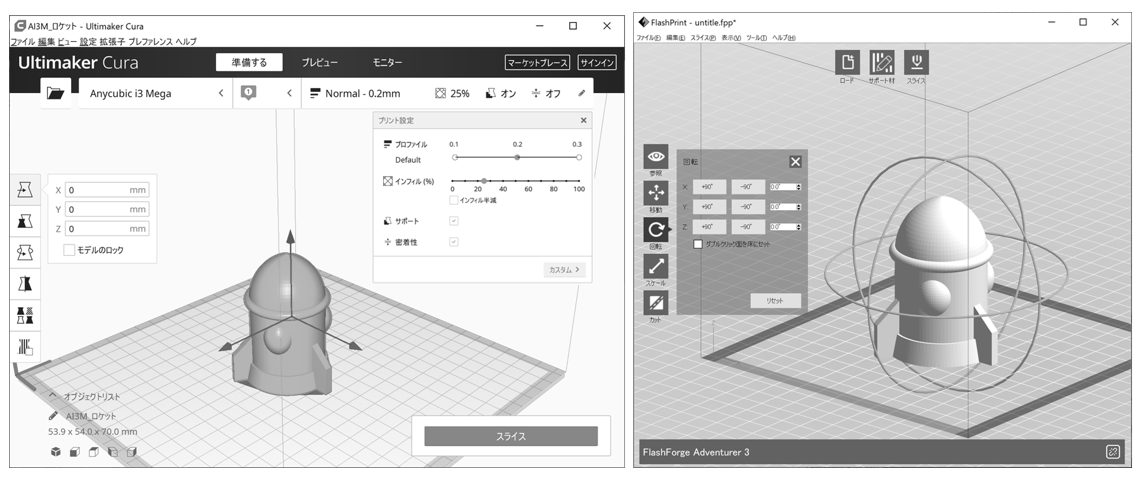This screenshot has height=484, width=1144.
Task: Collapse the オブジェクトリスト object list
Action: point(53,396)
